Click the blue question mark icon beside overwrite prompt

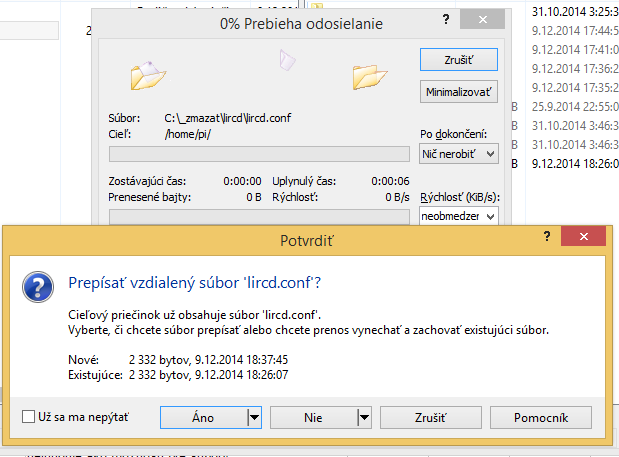pyautogui.click(x=38, y=285)
